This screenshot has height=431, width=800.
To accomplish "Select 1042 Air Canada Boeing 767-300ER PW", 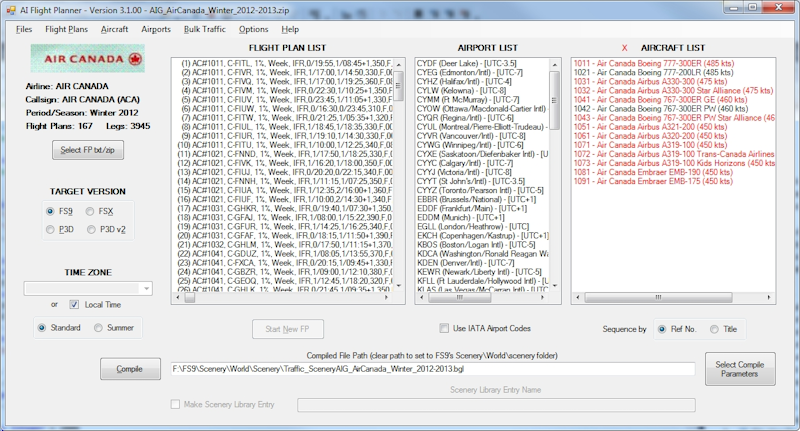I will pyautogui.click(x=661, y=109).
